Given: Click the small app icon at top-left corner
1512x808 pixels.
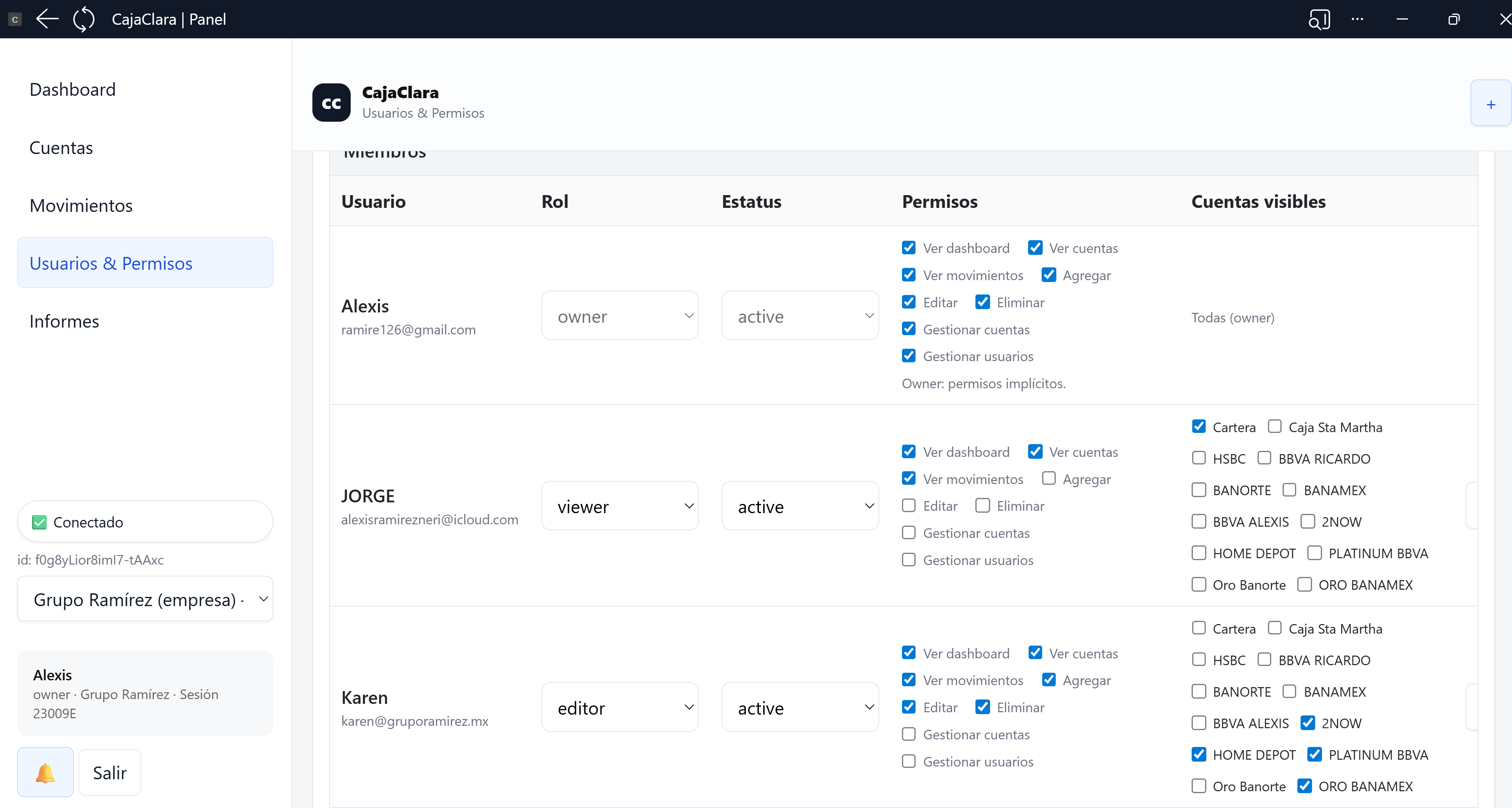Looking at the screenshot, I should [x=15, y=20].
